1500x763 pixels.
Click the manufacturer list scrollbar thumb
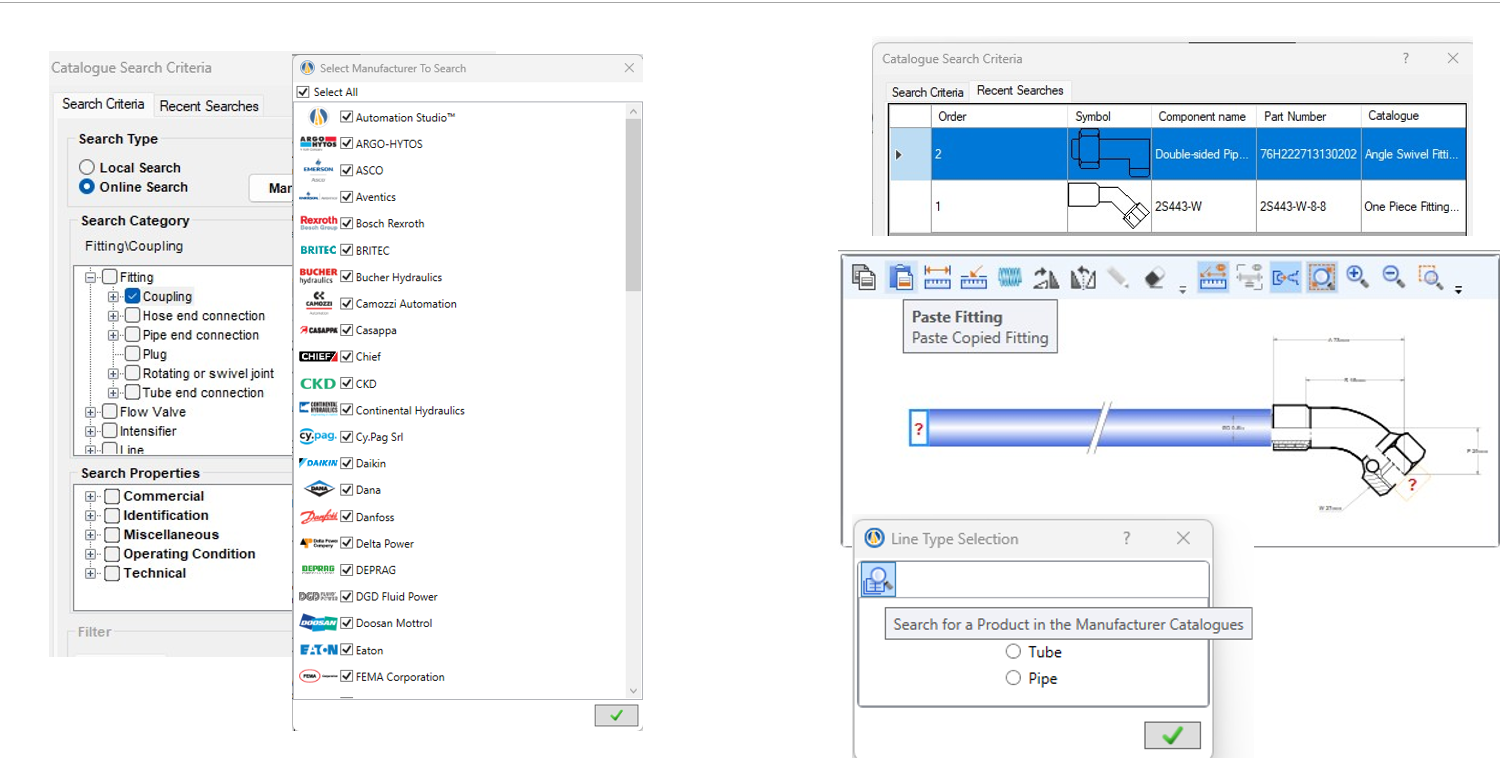pos(632,204)
